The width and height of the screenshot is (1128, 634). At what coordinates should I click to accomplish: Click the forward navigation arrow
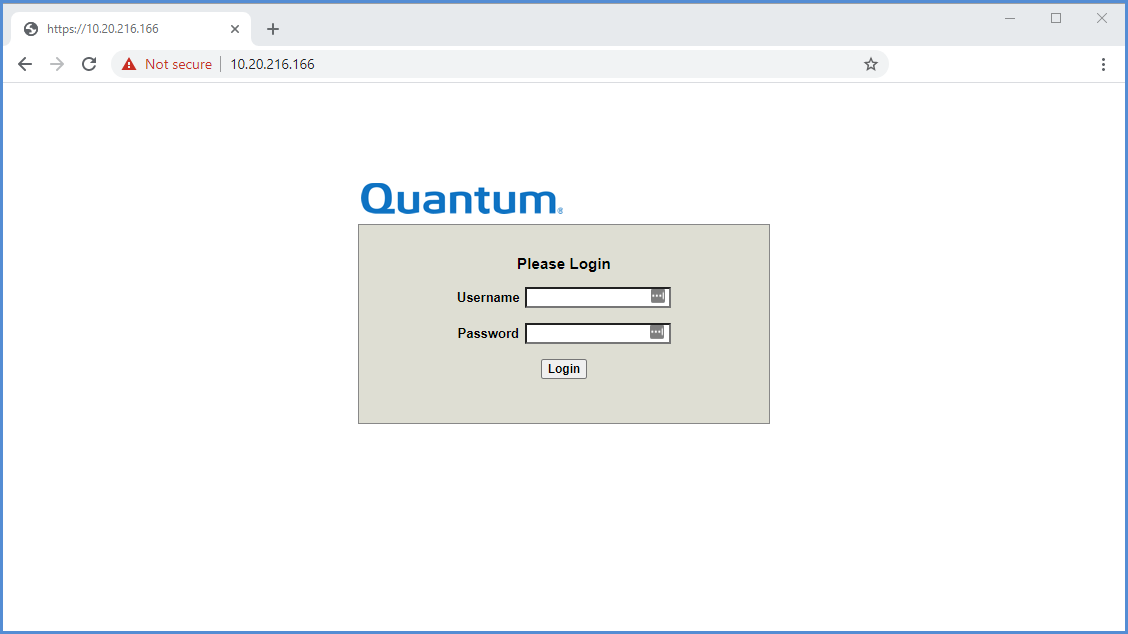[57, 64]
